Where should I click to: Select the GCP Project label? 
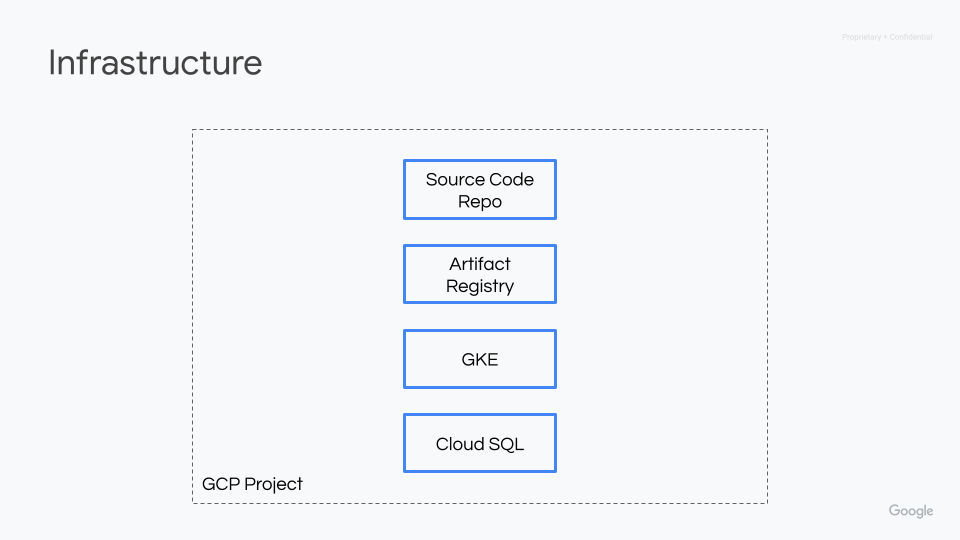(x=252, y=484)
